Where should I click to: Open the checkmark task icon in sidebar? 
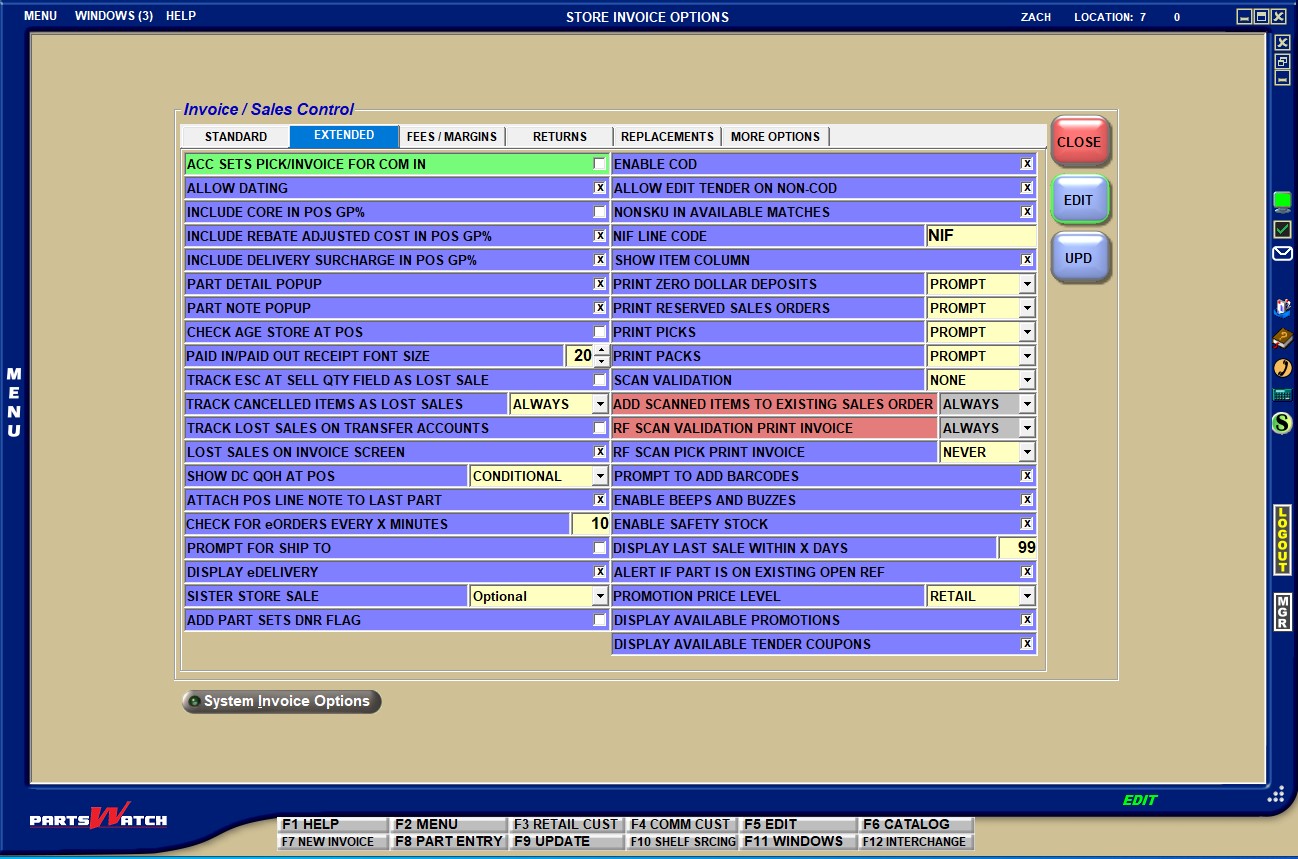click(1282, 230)
